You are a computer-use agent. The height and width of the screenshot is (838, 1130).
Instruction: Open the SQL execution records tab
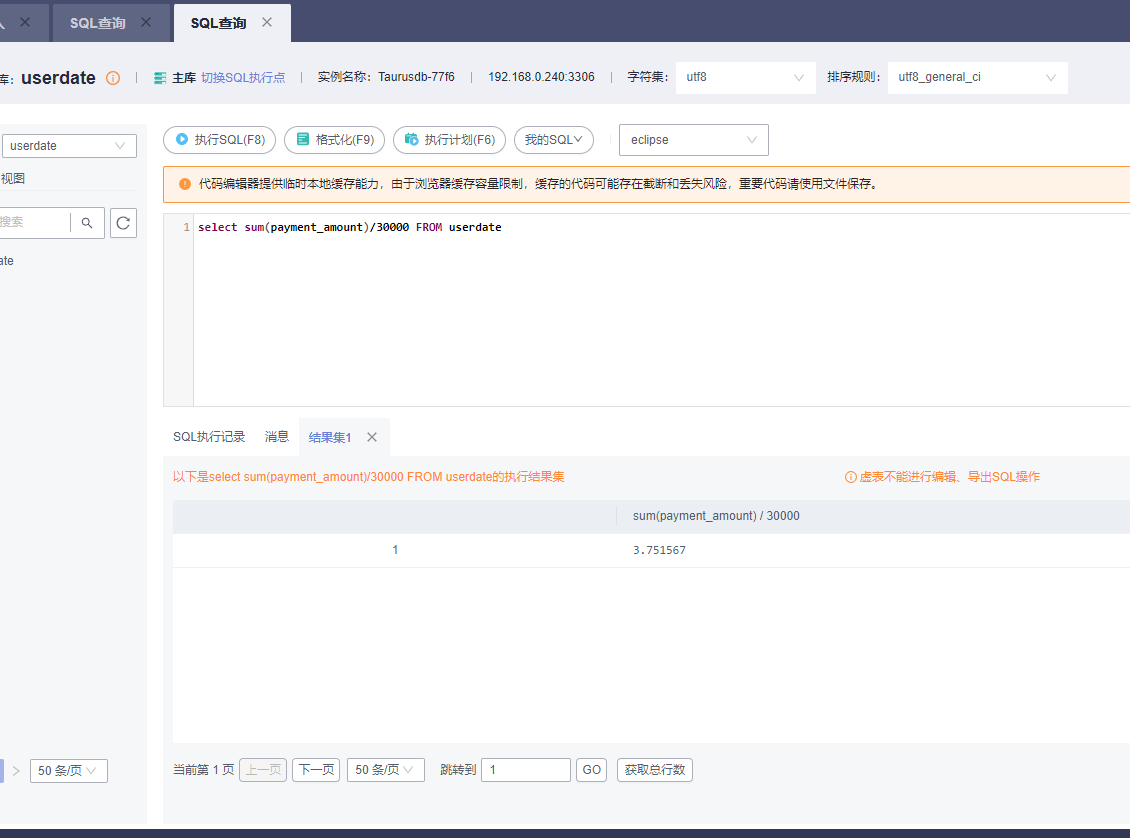click(209, 437)
